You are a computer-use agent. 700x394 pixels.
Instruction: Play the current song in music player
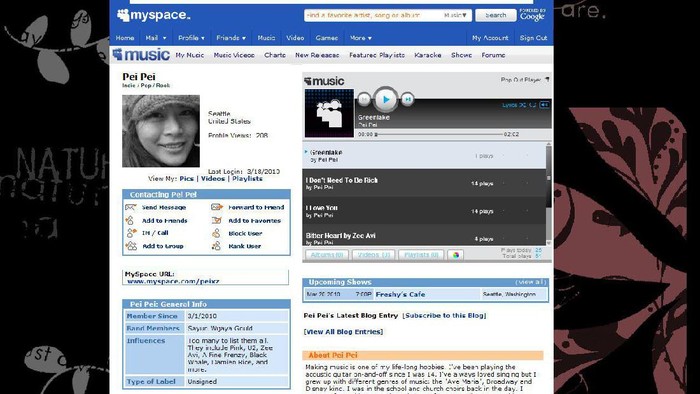click(x=385, y=99)
